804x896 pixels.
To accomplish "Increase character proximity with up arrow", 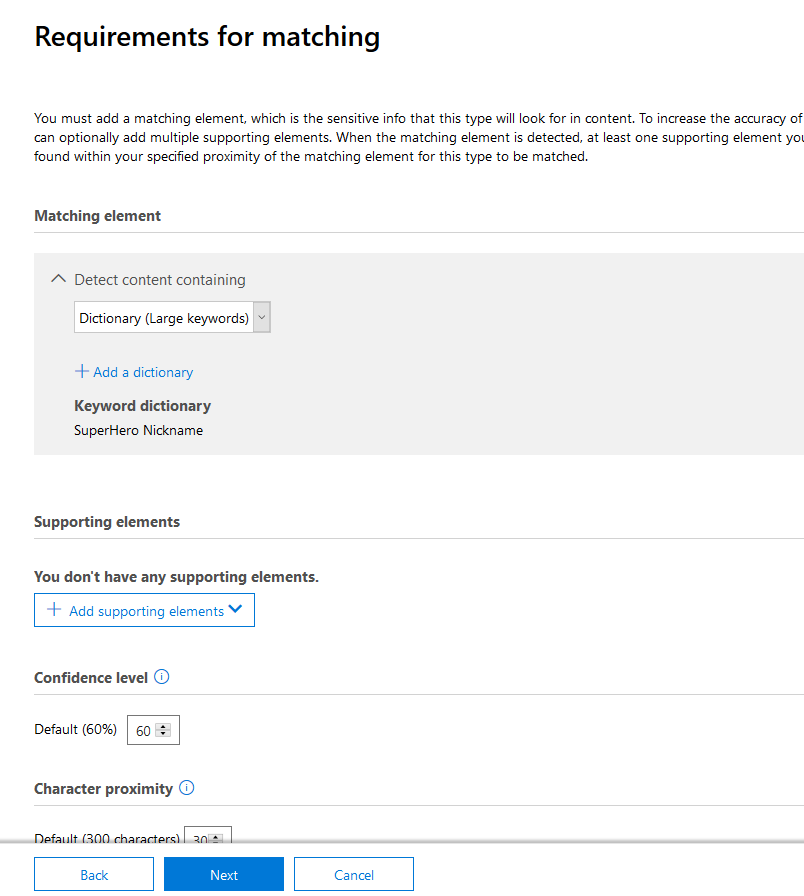I will pyautogui.click(x=216, y=836).
